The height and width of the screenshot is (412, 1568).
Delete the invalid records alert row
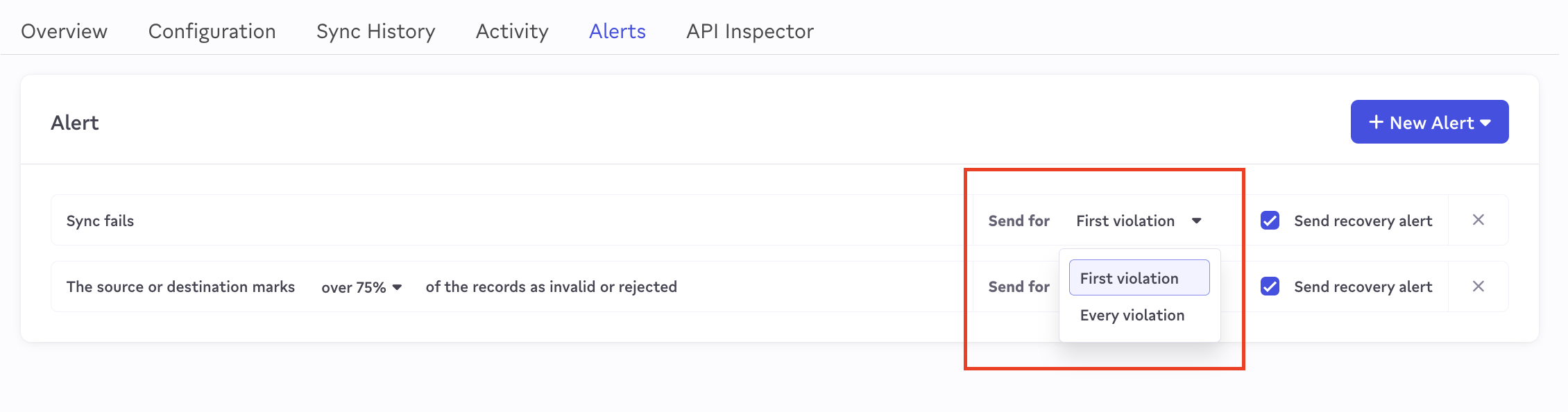pyautogui.click(x=1478, y=286)
